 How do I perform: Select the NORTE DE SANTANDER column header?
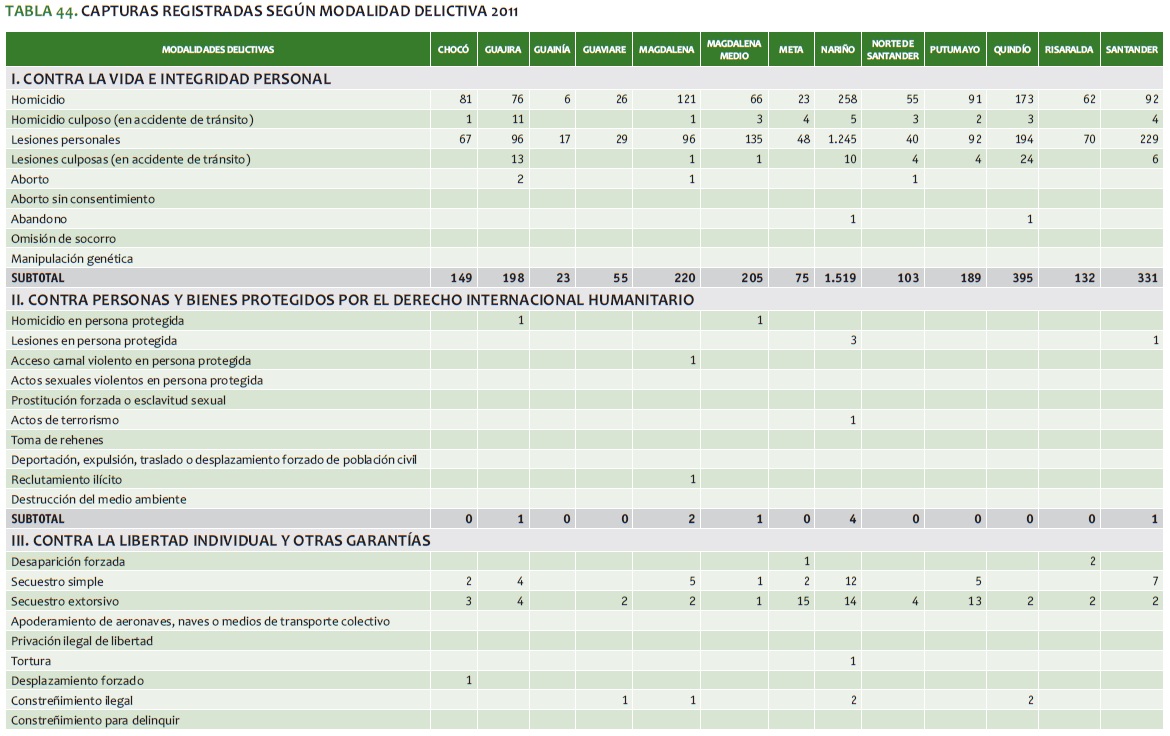click(x=893, y=49)
